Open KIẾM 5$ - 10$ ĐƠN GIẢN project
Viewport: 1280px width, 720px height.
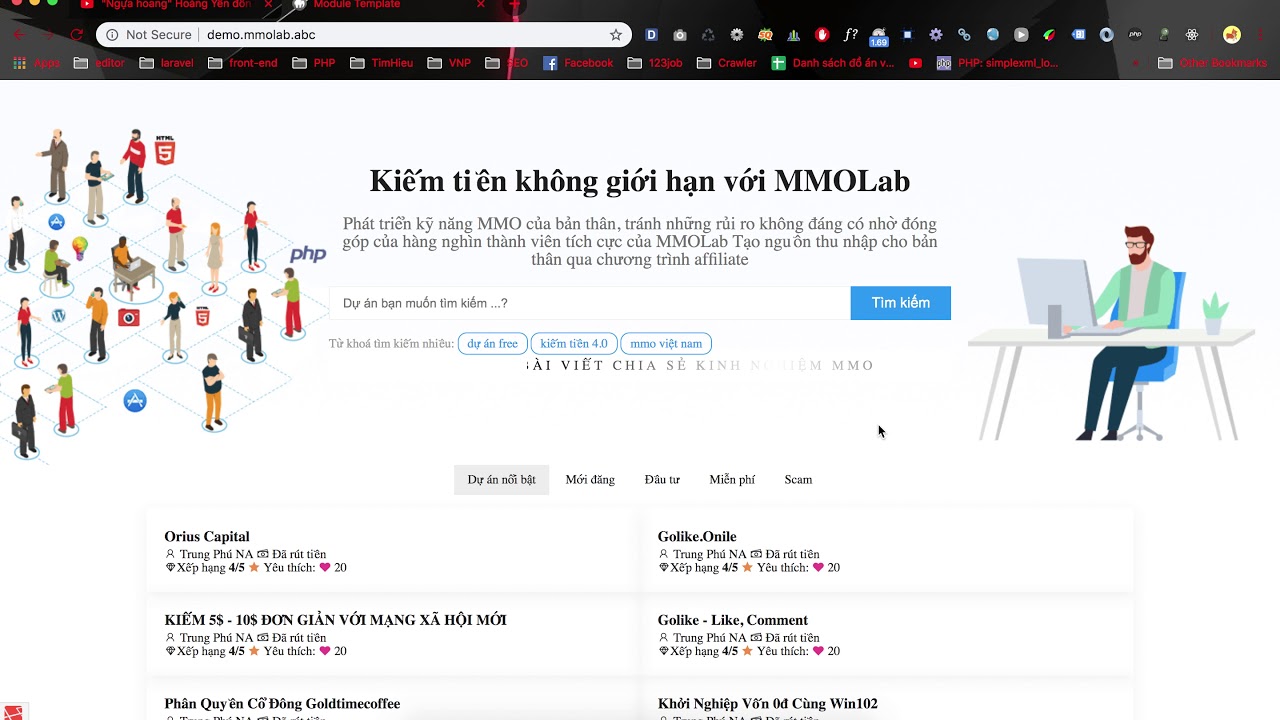pyautogui.click(x=335, y=620)
